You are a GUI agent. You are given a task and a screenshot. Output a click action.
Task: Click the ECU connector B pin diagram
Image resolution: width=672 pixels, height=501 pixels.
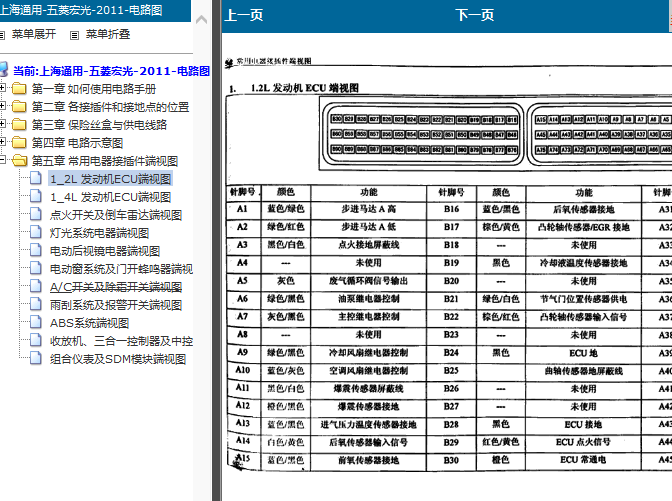[x=423, y=134]
